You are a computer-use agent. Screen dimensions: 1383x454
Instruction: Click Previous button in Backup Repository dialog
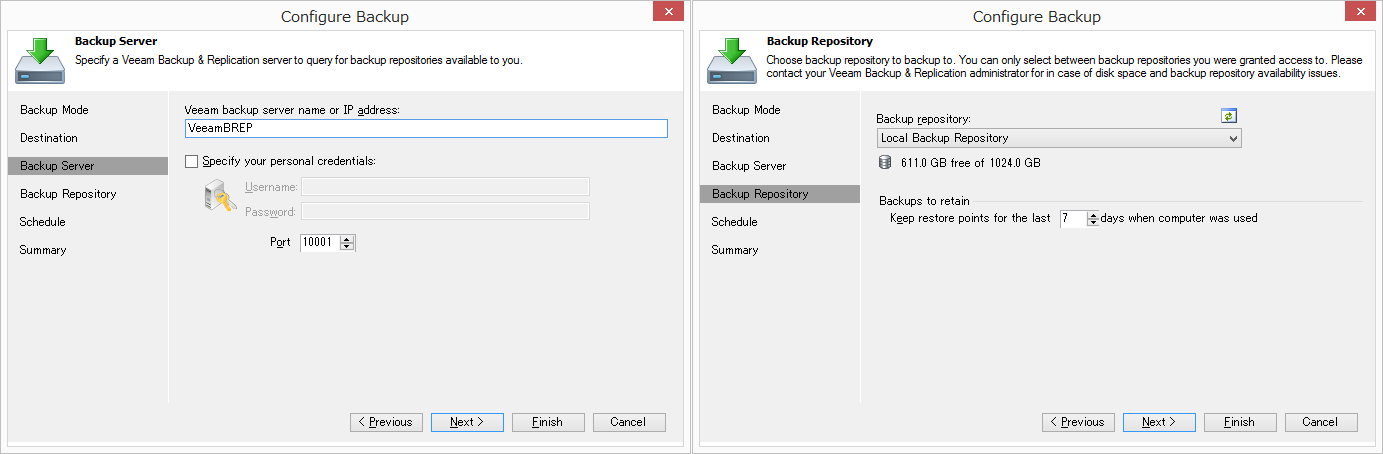point(1078,422)
